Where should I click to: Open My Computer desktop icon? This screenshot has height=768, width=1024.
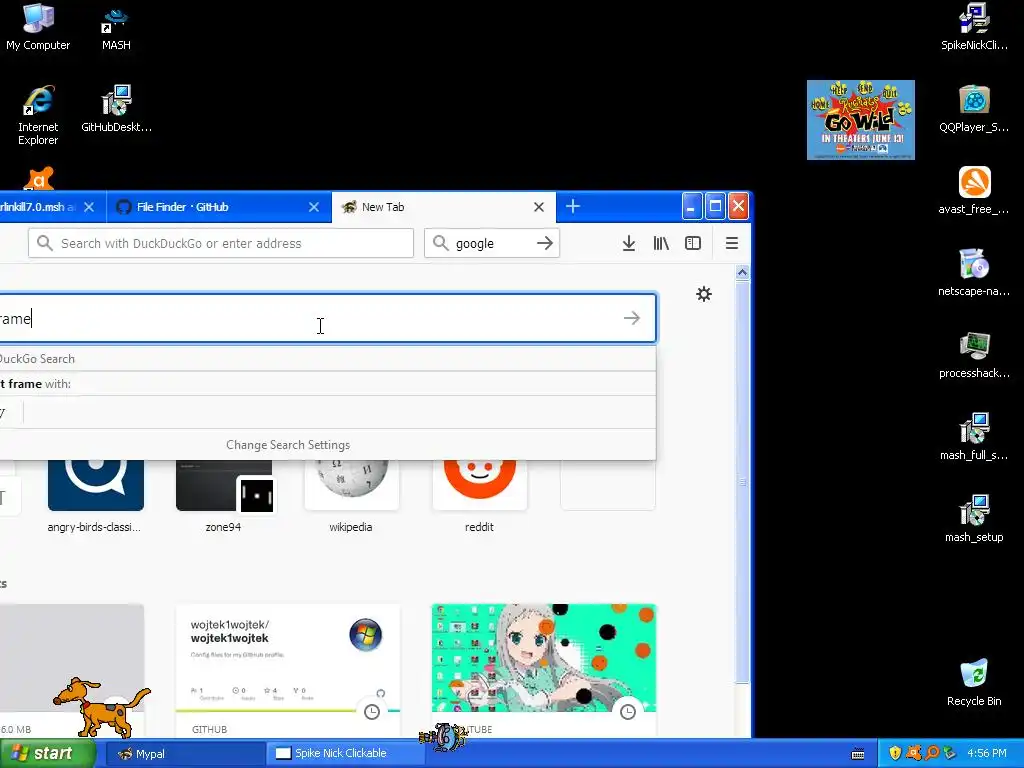tap(38, 27)
